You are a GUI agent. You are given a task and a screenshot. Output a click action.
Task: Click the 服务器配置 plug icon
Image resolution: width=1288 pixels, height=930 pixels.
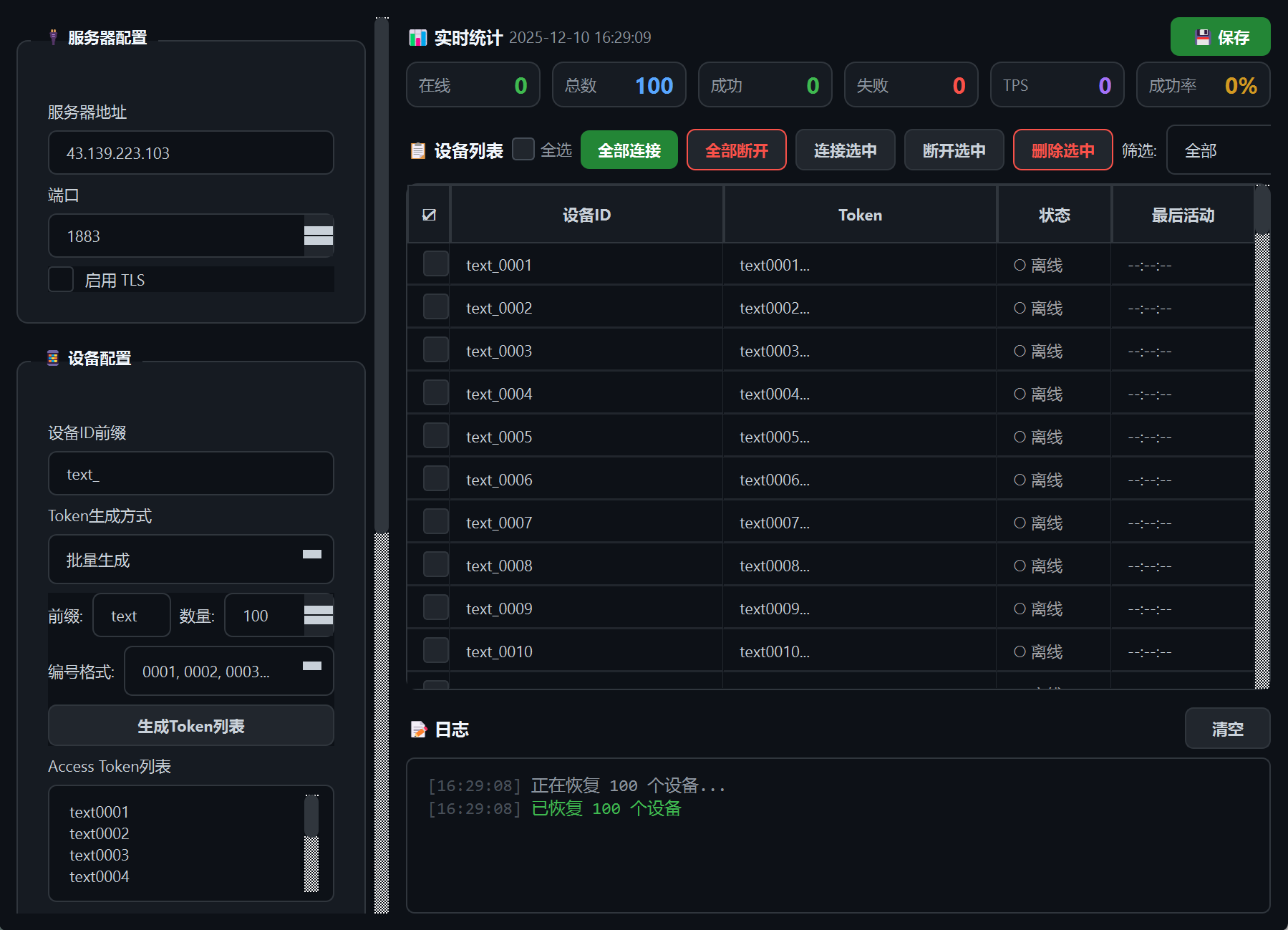pos(53,37)
